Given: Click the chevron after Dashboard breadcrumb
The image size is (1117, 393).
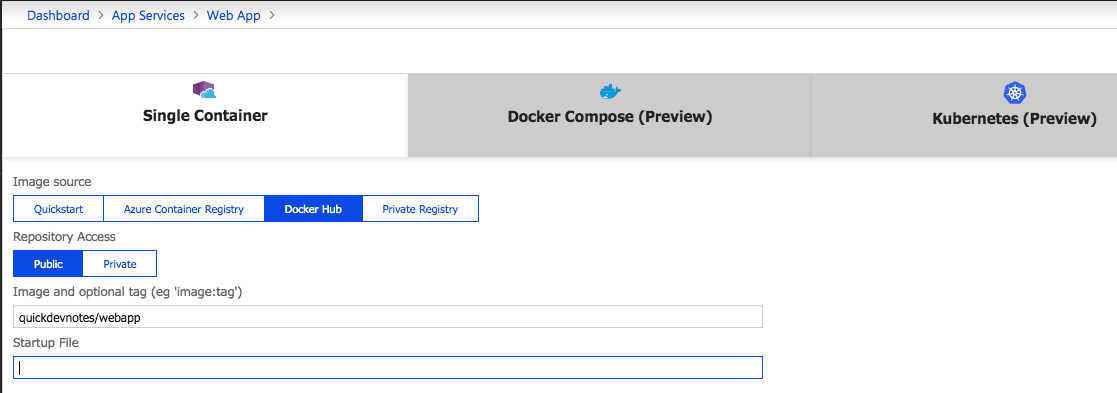Looking at the screenshot, I should (x=100, y=15).
